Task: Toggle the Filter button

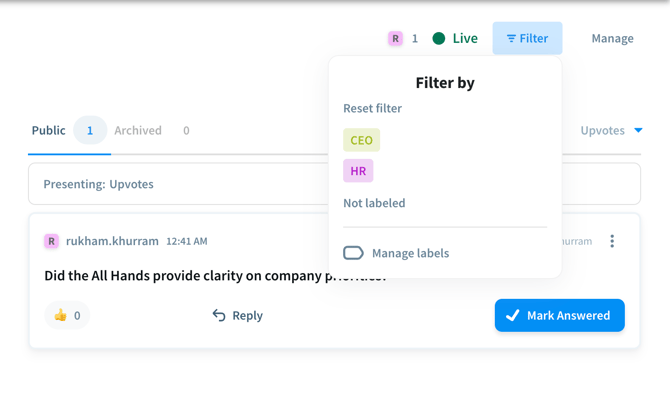Action: (527, 38)
